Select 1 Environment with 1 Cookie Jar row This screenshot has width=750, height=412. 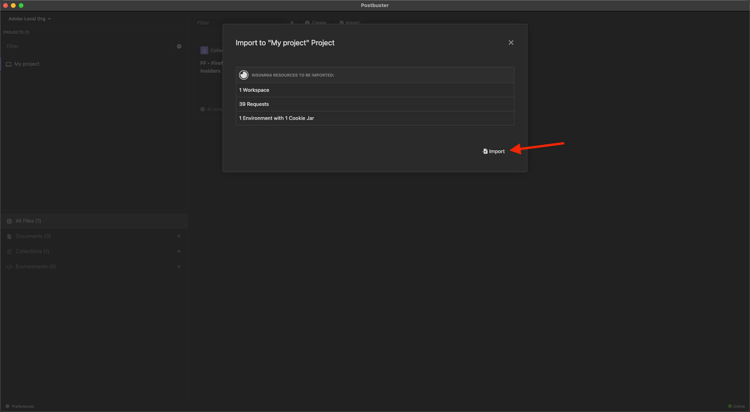pyautogui.click(x=375, y=118)
